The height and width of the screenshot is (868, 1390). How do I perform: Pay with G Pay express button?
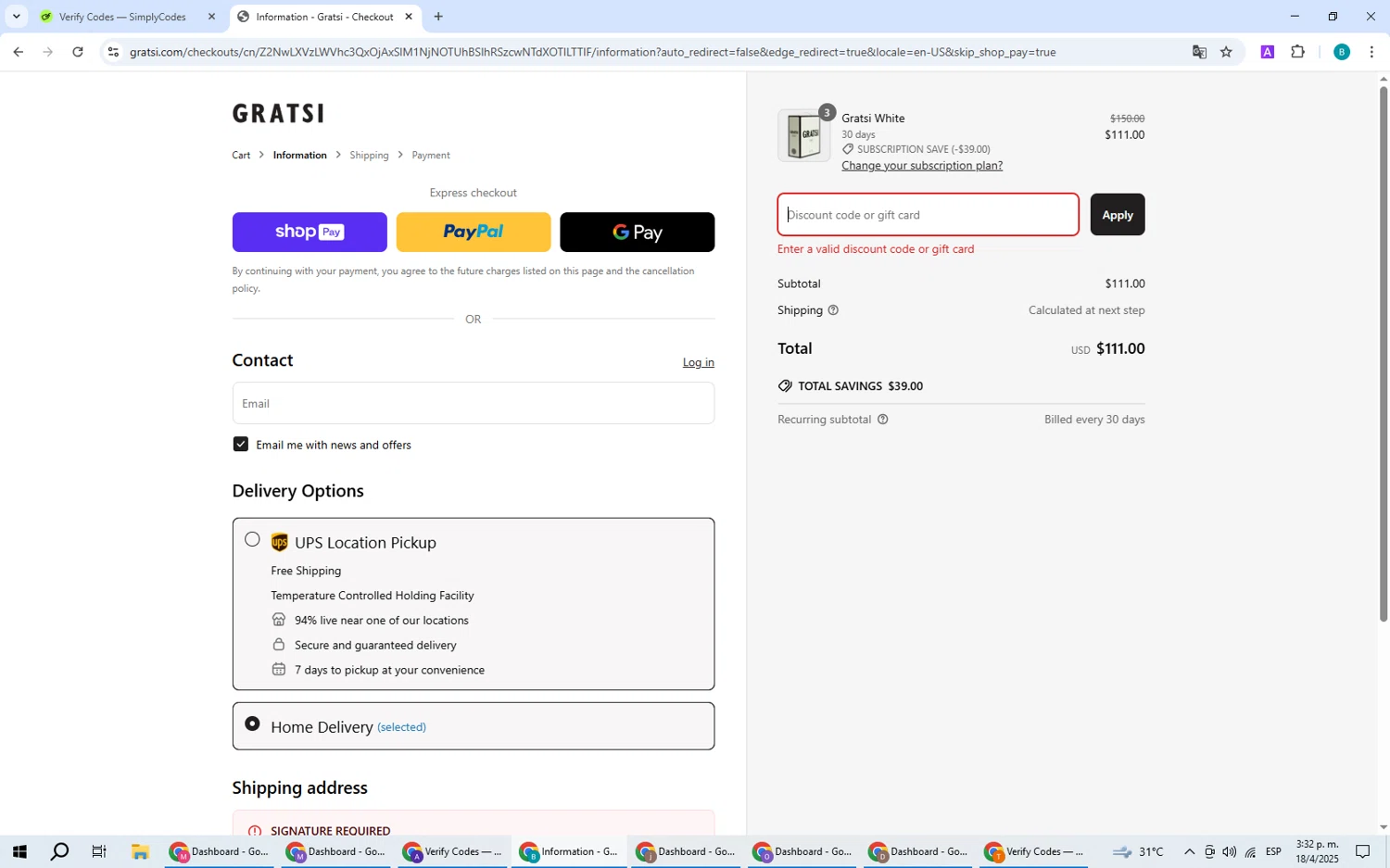coord(638,232)
